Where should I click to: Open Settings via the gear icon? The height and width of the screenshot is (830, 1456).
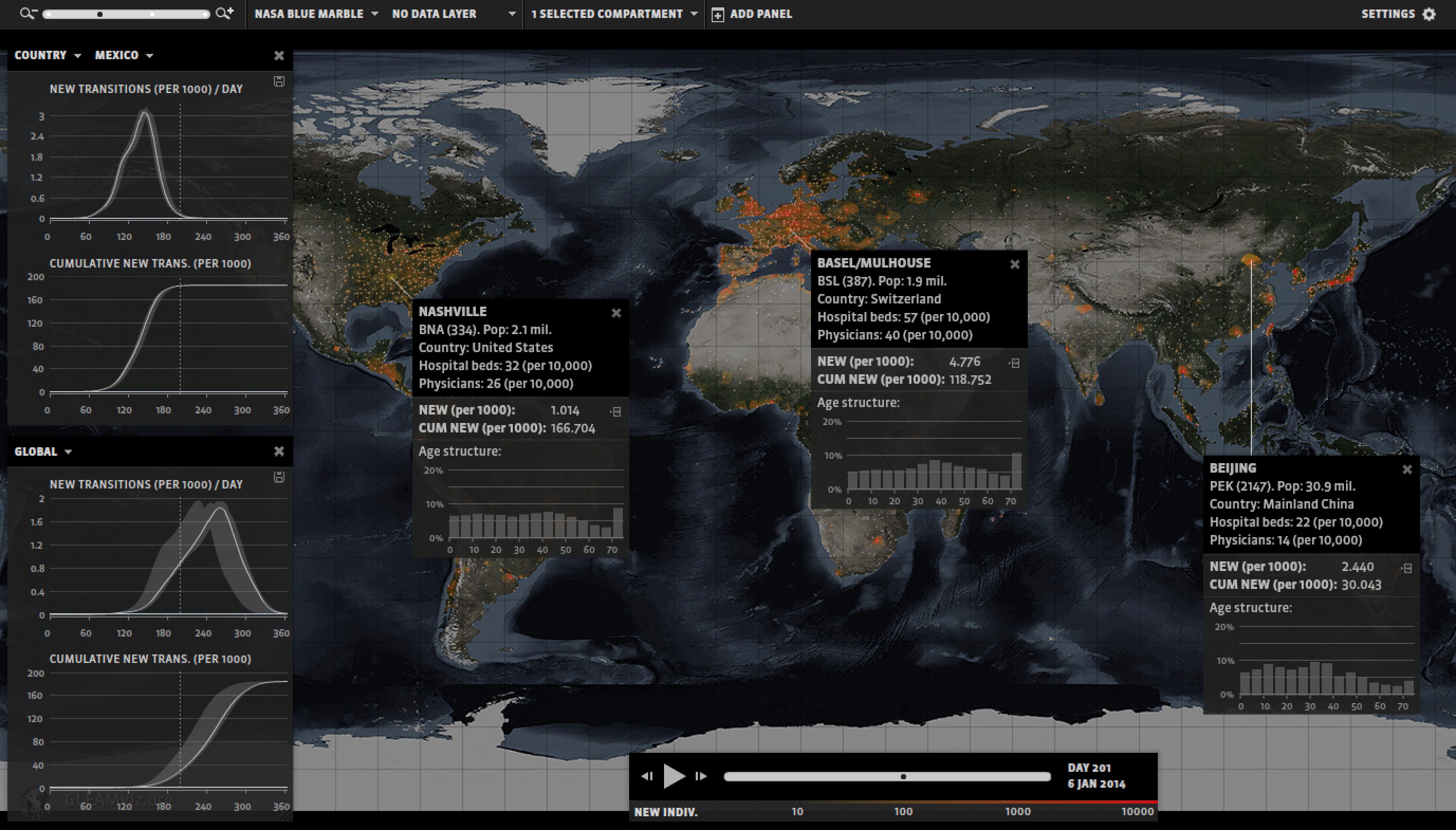1429,14
